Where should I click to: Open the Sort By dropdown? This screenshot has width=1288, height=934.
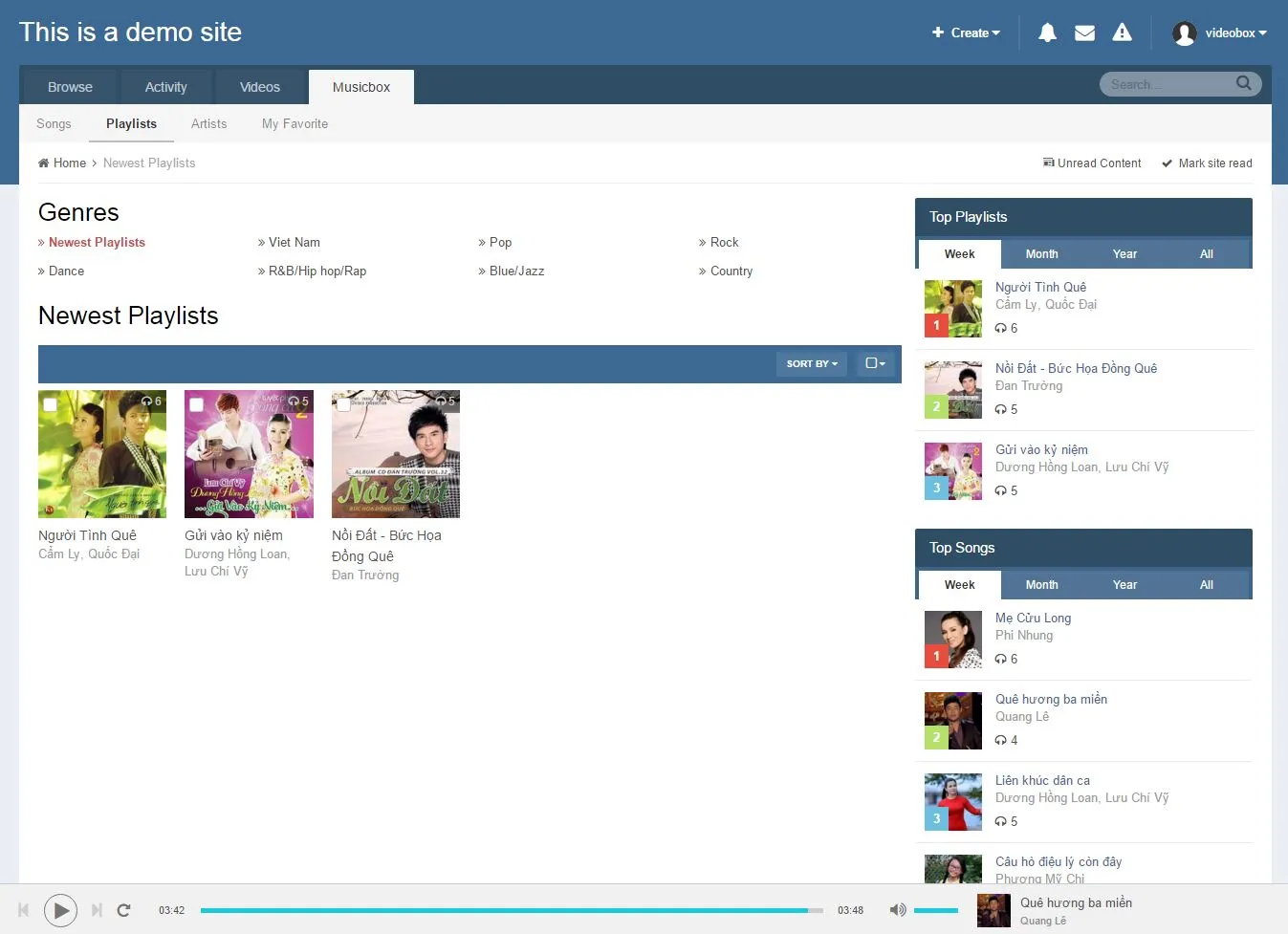point(811,363)
